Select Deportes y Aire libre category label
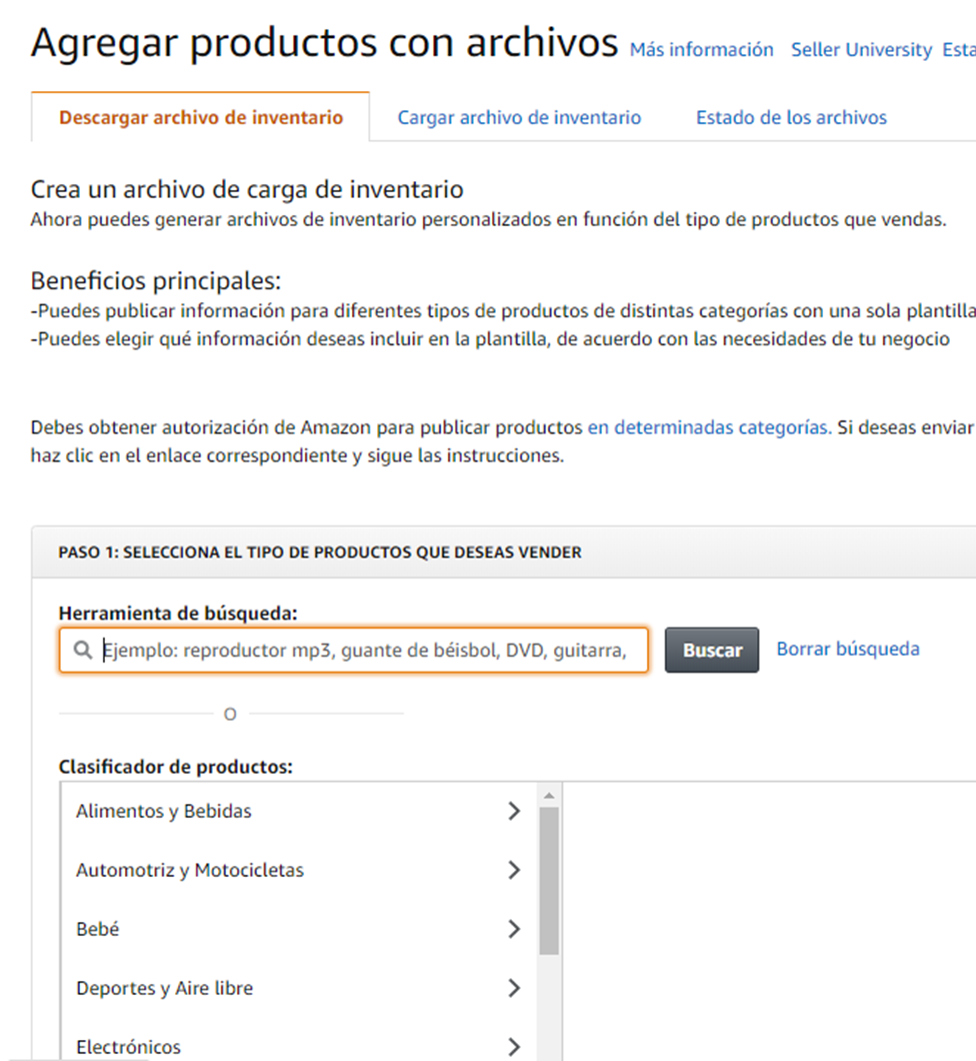 [165, 988]
